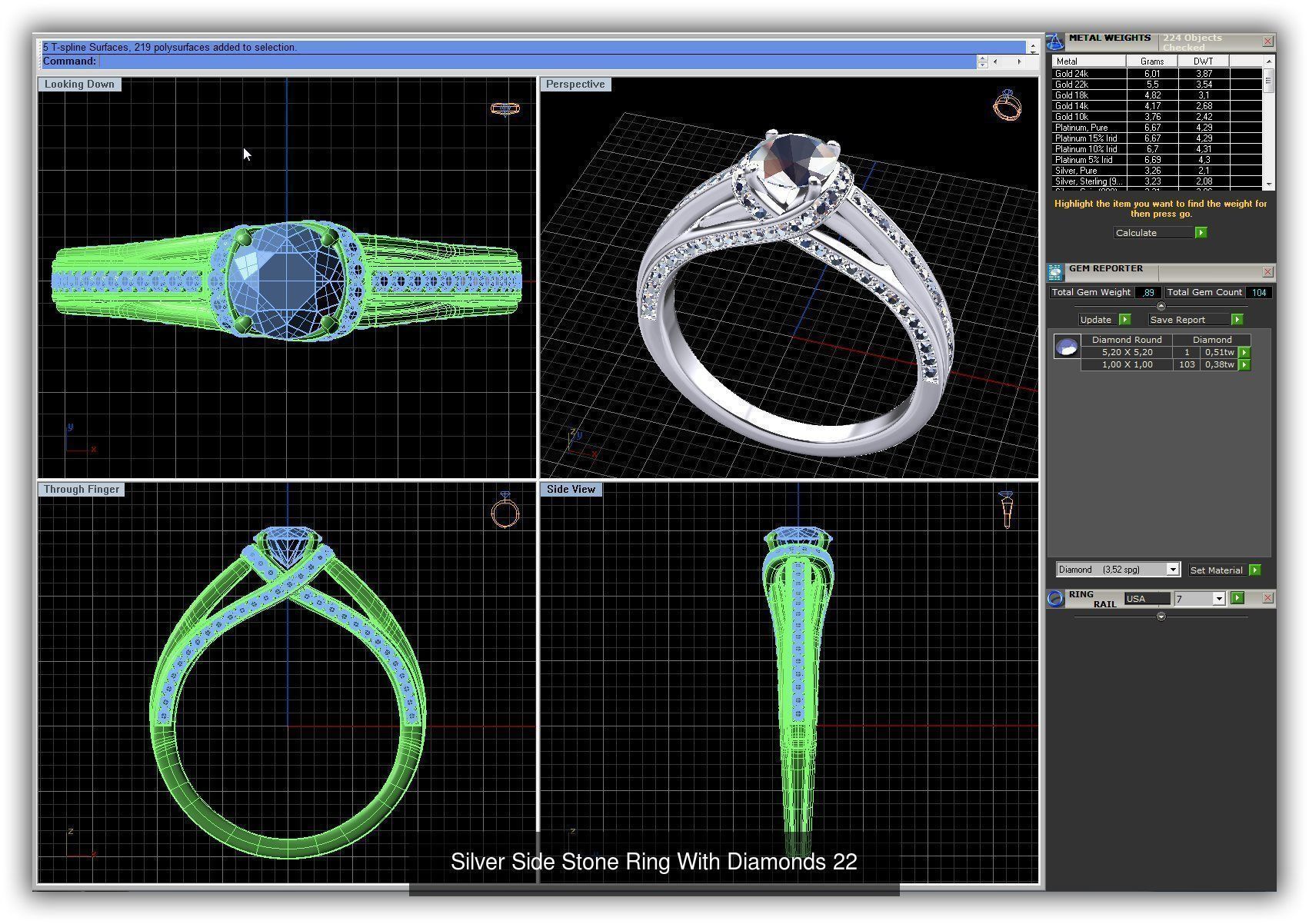Select the Side View viewport label
This screenshot has height=924, width=1309.
[571, 489]
